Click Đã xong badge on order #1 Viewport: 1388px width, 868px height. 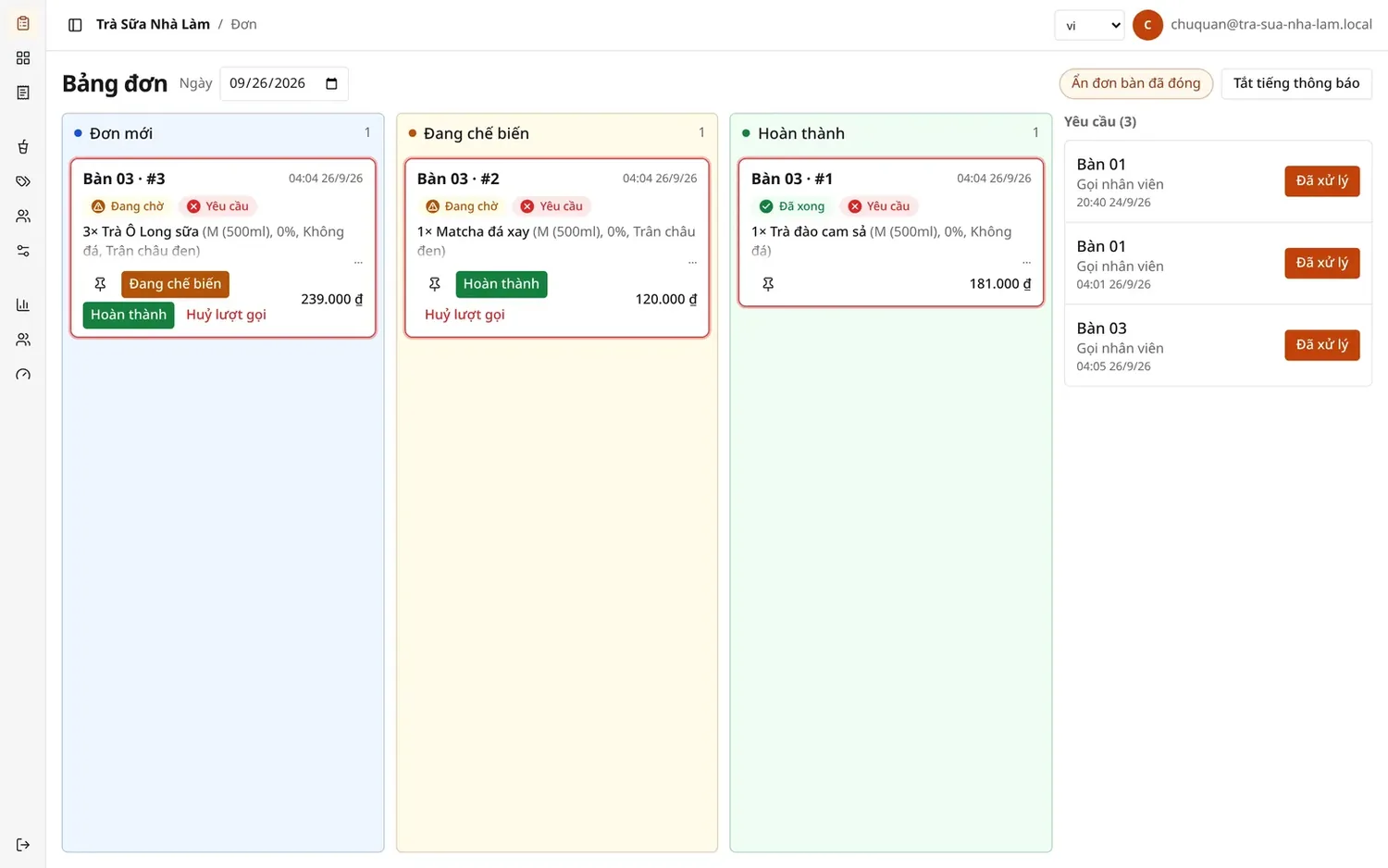pos(792,206)
